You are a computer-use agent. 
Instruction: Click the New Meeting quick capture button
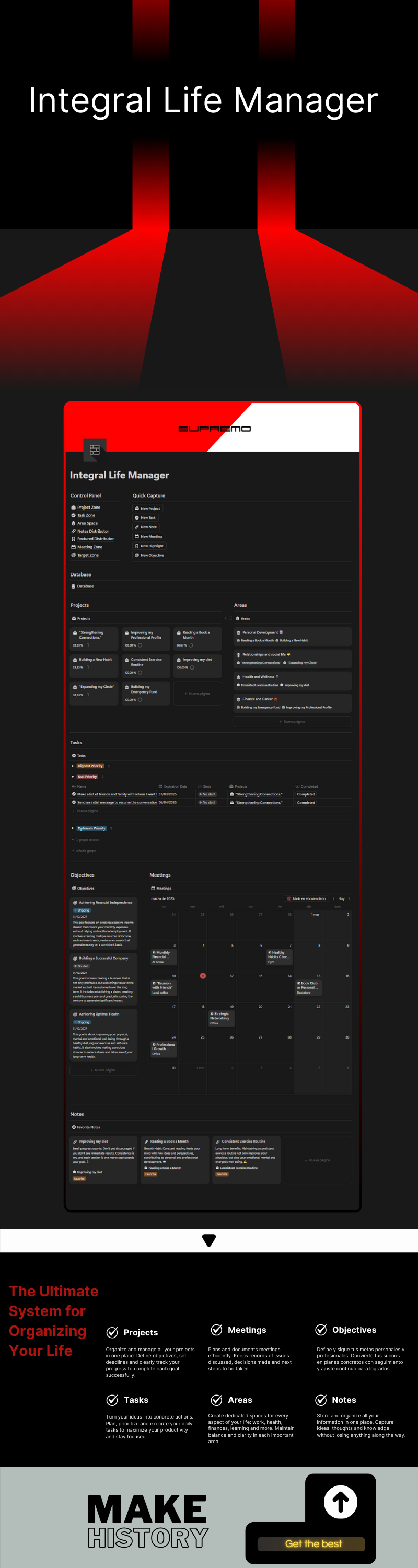148,536
